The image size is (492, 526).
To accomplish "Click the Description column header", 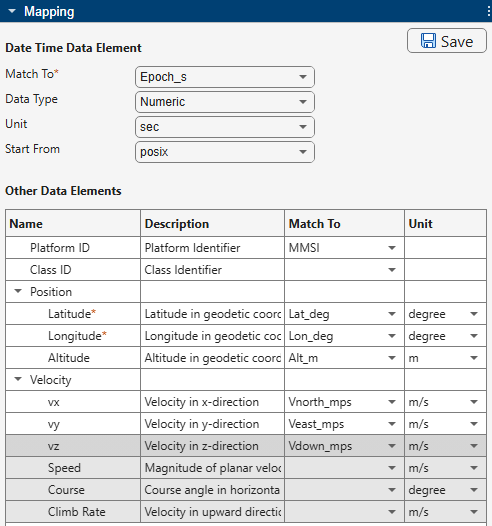I will [x=177, y=224].
